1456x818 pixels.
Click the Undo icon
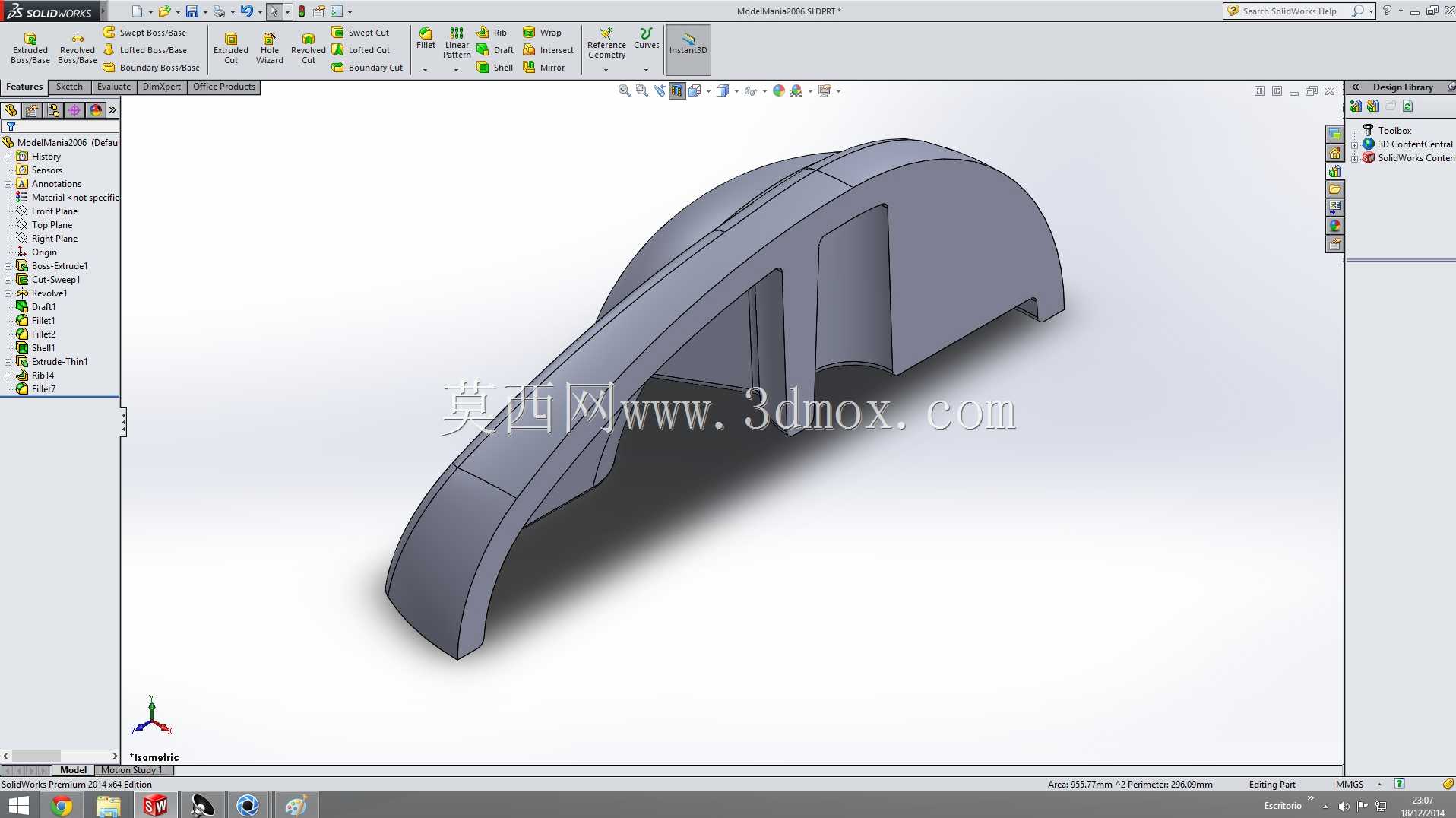[x=246, y=11]
